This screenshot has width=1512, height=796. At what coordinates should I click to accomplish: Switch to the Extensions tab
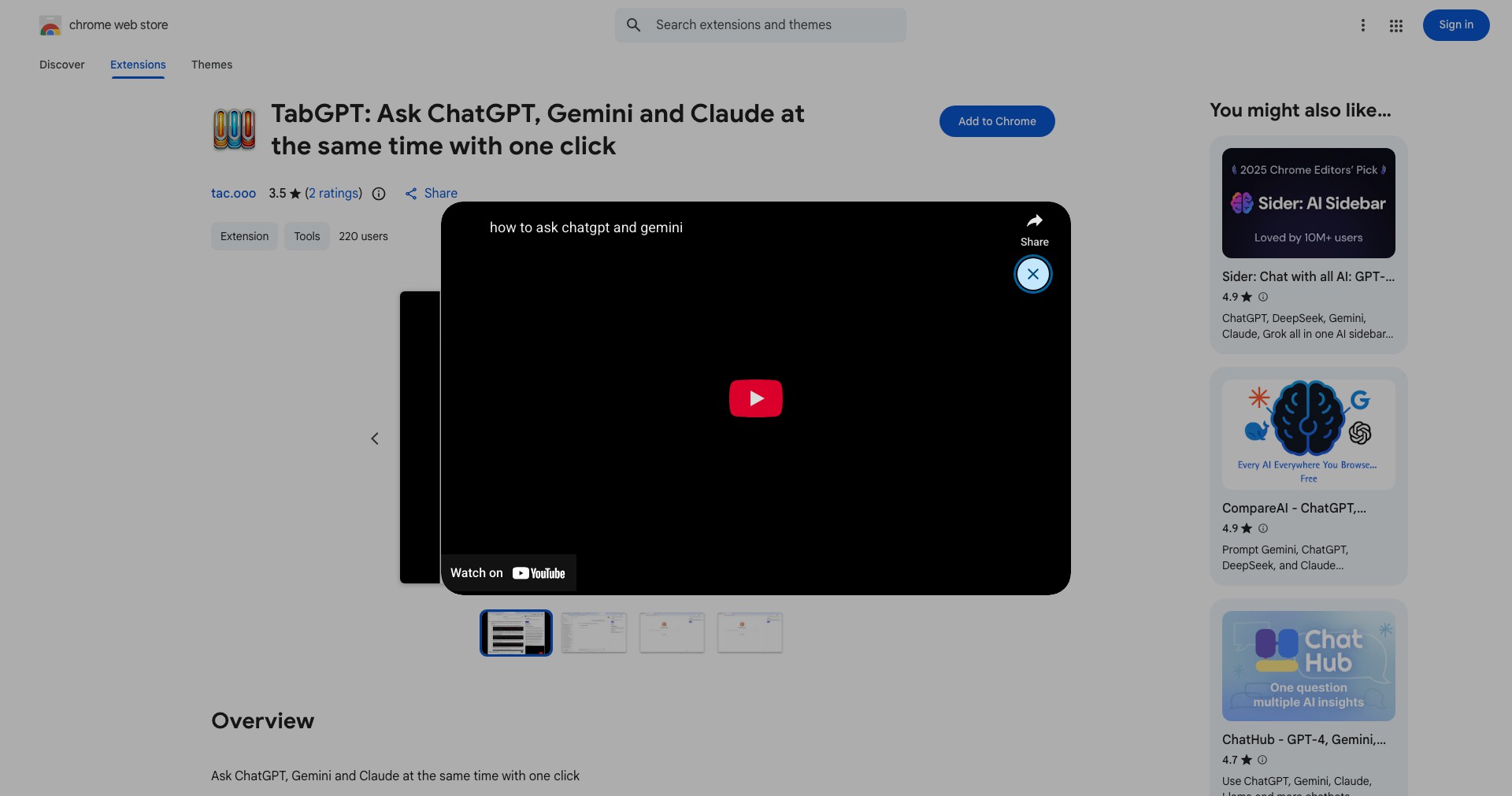(138, 65)
